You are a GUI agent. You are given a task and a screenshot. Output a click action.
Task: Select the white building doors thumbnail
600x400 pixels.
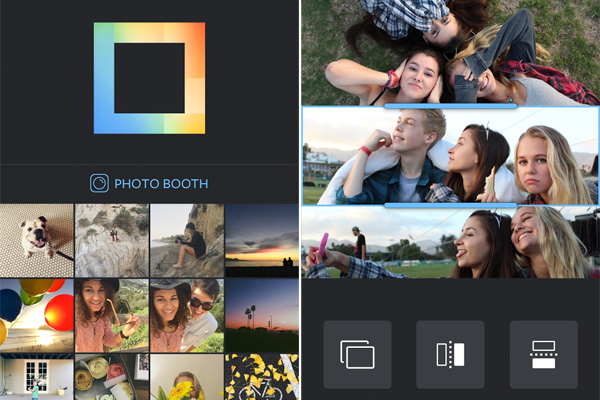pyautogui.click(x=36, y=377)
